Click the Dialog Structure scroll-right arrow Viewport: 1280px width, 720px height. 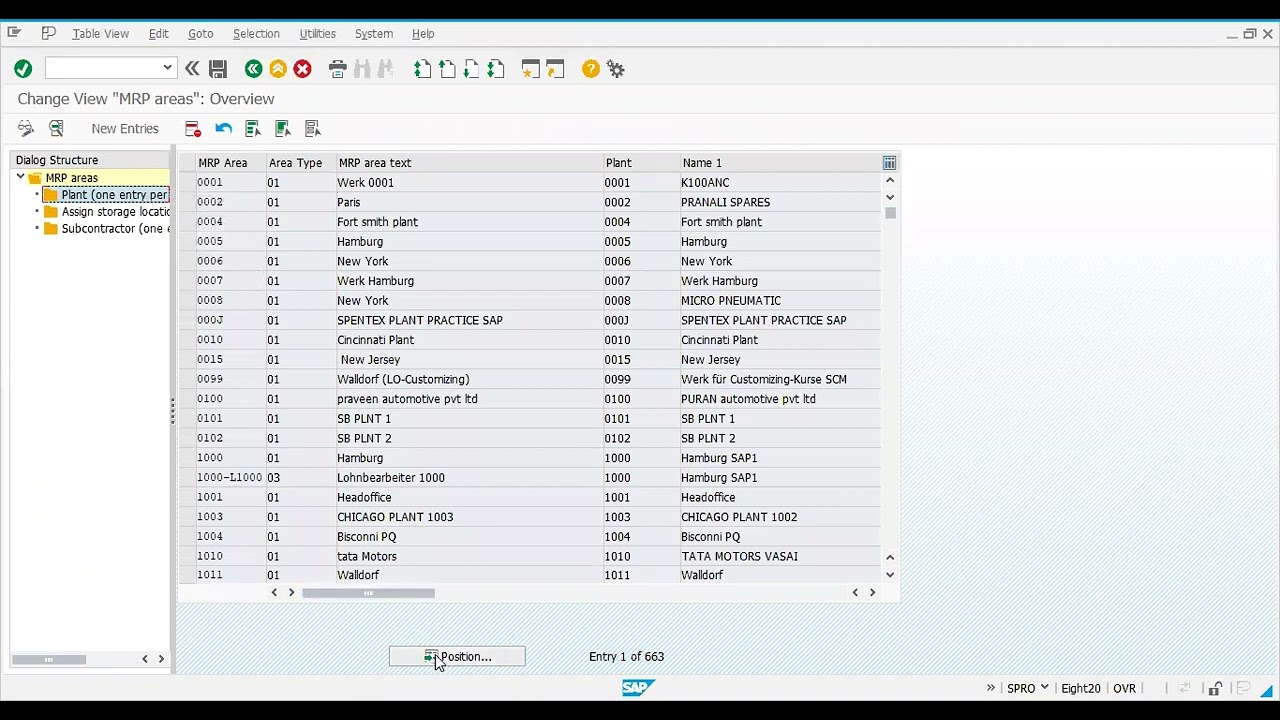tap(161, 659)
